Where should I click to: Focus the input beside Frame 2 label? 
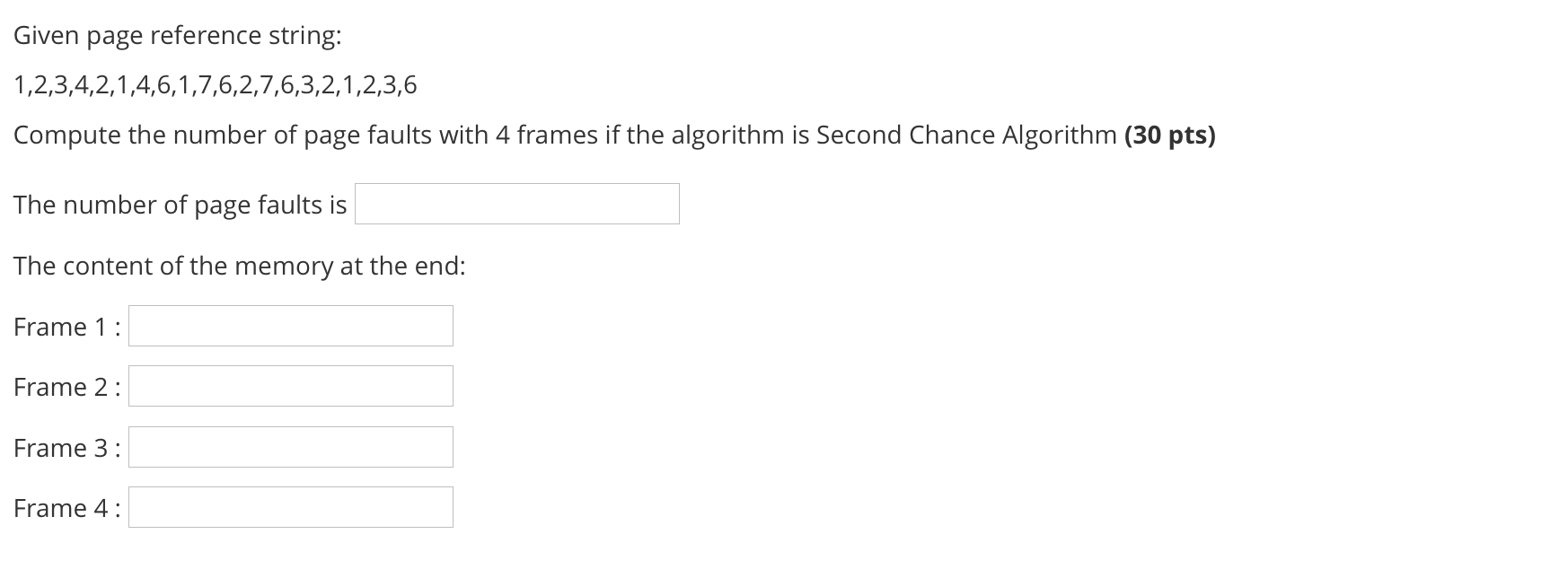(290, 386)
